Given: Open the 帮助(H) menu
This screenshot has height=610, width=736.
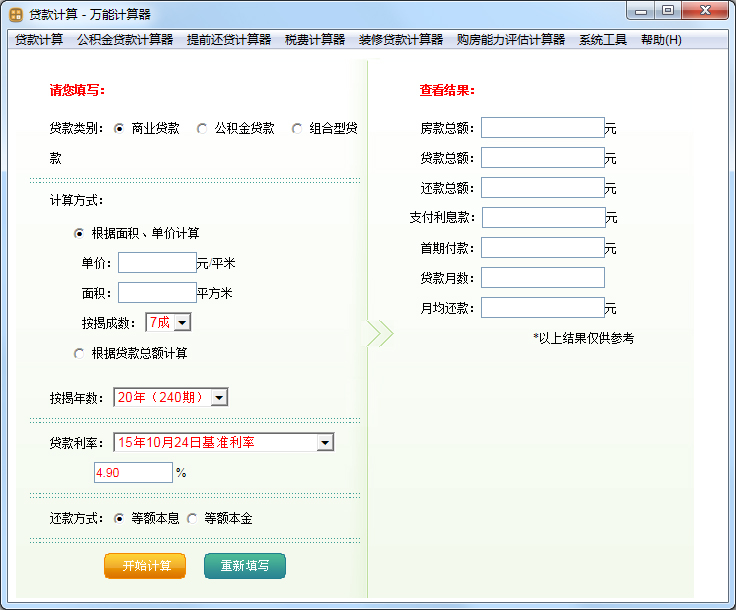Looking at the screenshot, I should pyautogui.click(x=661, y=40).
